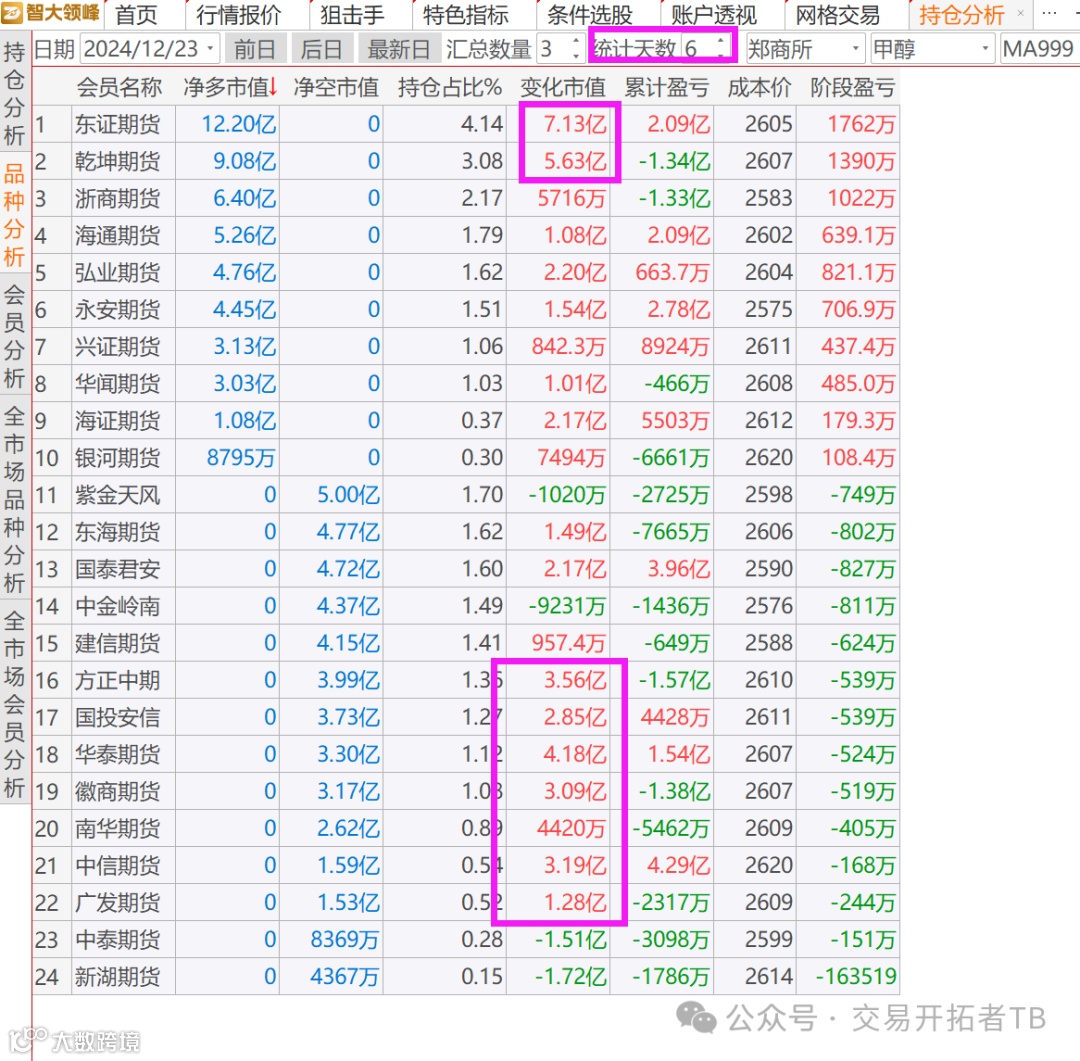Click the MA999 contract field
1080x1061 pixels.
(1039, 49)
